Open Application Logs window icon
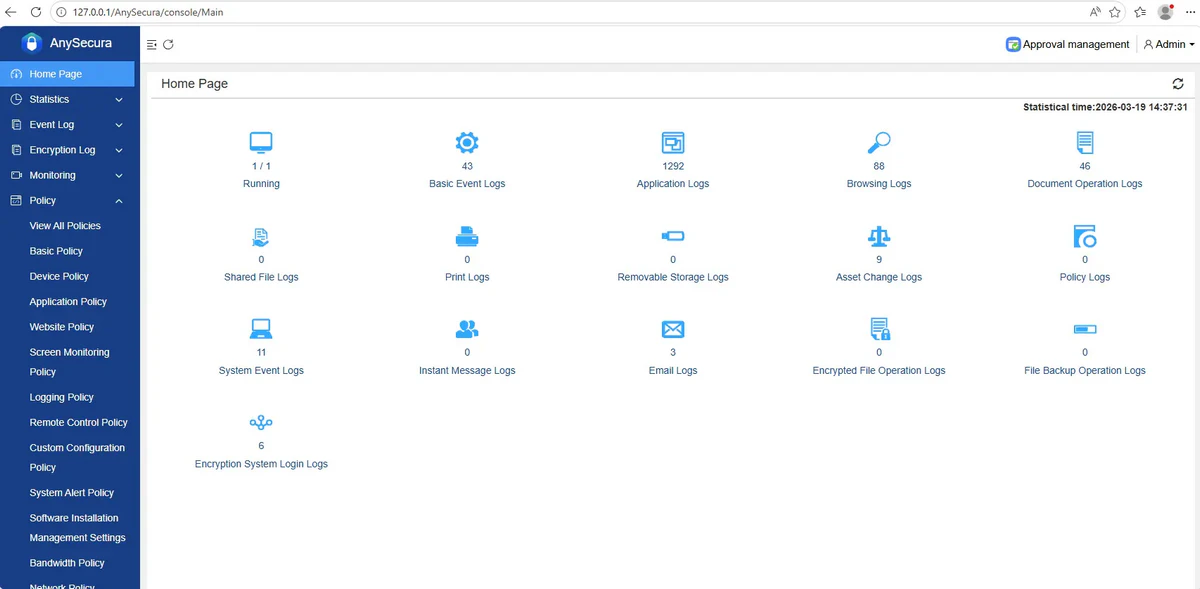 tap(673, 142)
